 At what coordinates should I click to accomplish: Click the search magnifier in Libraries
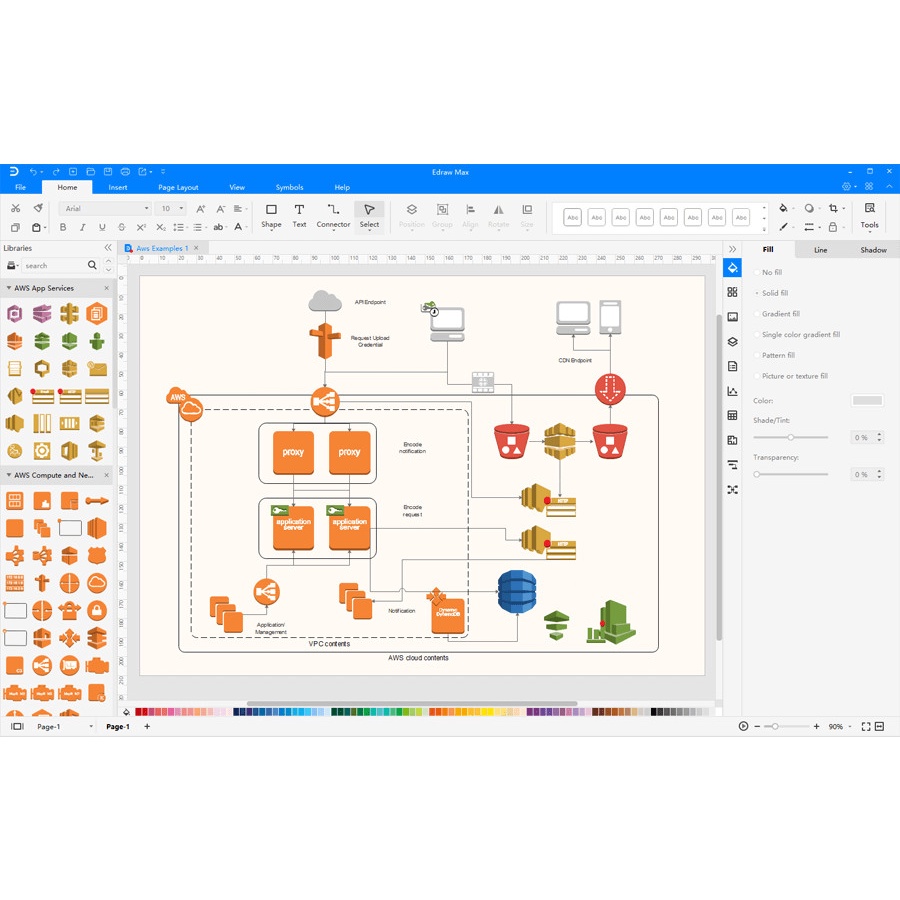tap(92, 265)
